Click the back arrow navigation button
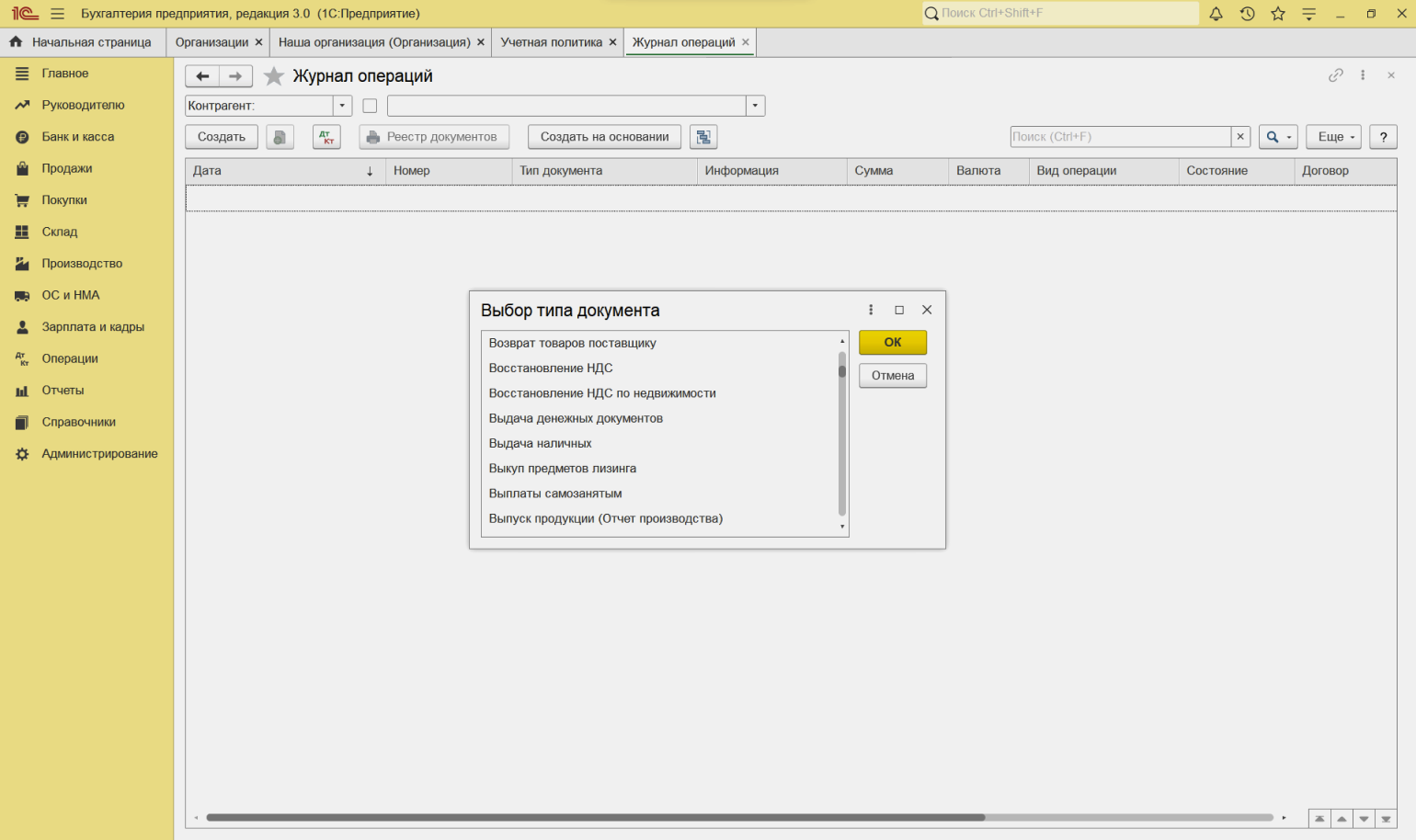Viewport: 1416px width, 840px height. 202,76
